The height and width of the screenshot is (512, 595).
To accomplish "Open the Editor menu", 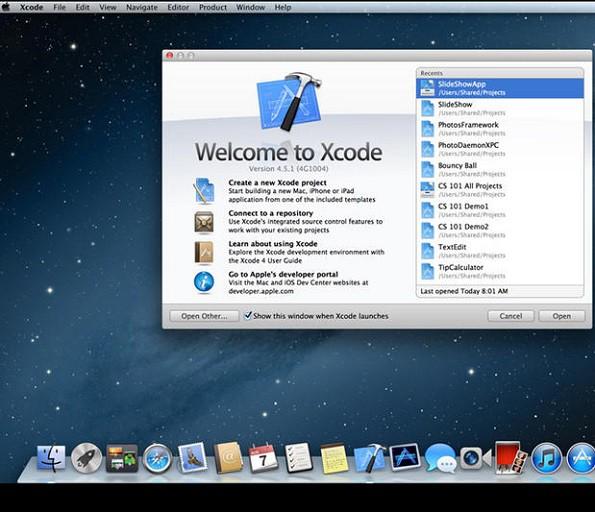I will [178, 7].
